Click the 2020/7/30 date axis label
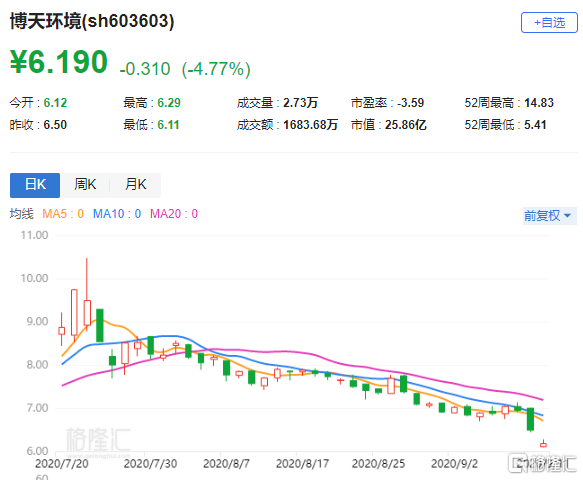 click(x=150, y=464)
